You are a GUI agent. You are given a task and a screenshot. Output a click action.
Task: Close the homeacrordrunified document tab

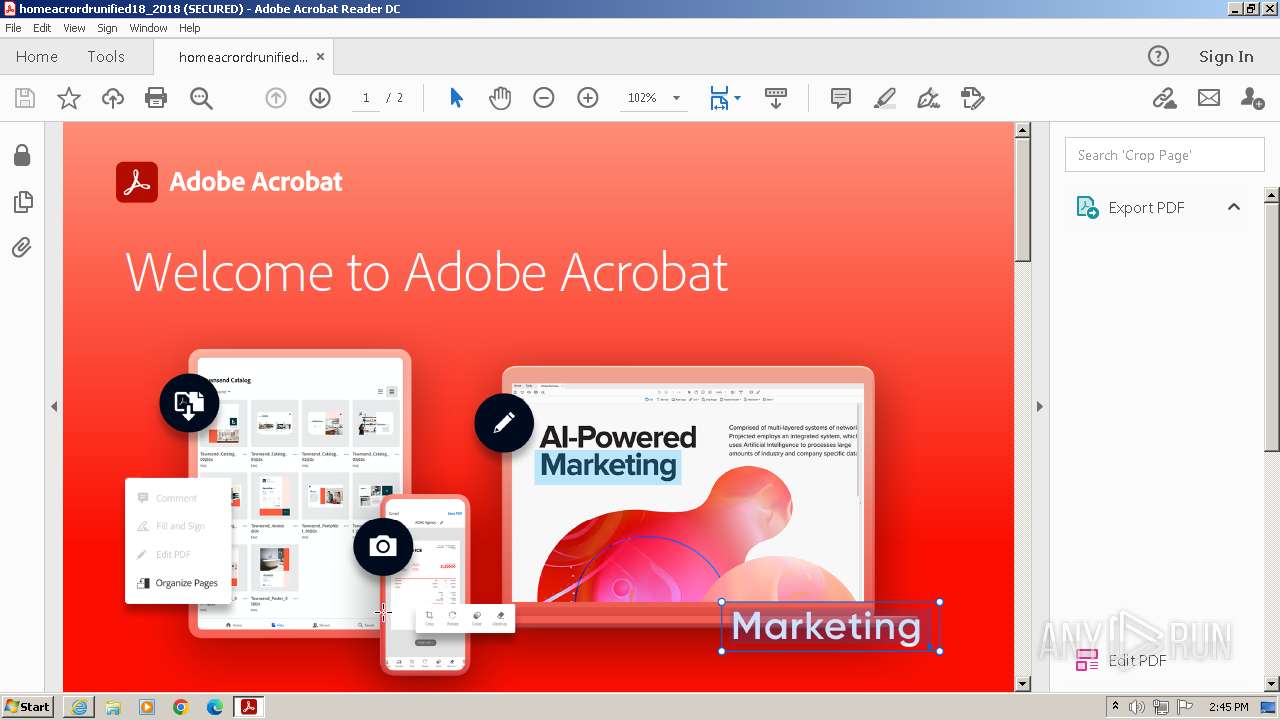click(x=320, y=57)
